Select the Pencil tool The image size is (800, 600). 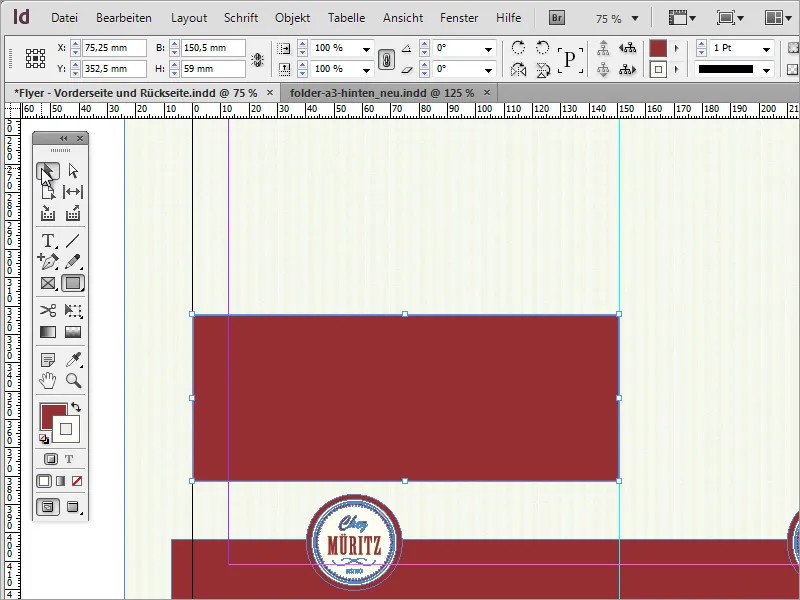(x=73, y=261)
